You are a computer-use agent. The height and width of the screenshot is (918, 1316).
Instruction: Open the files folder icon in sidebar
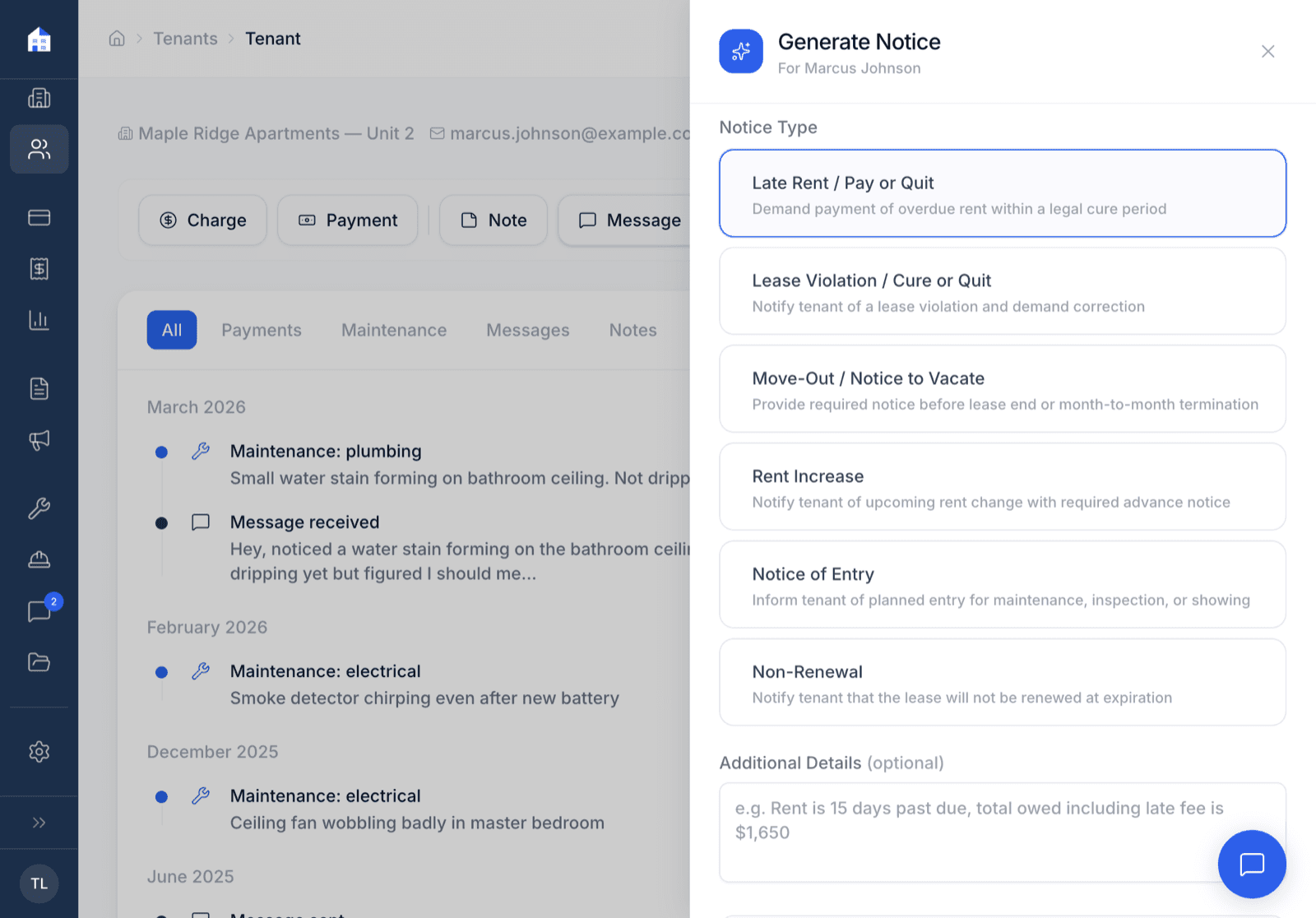click(39, 663)
